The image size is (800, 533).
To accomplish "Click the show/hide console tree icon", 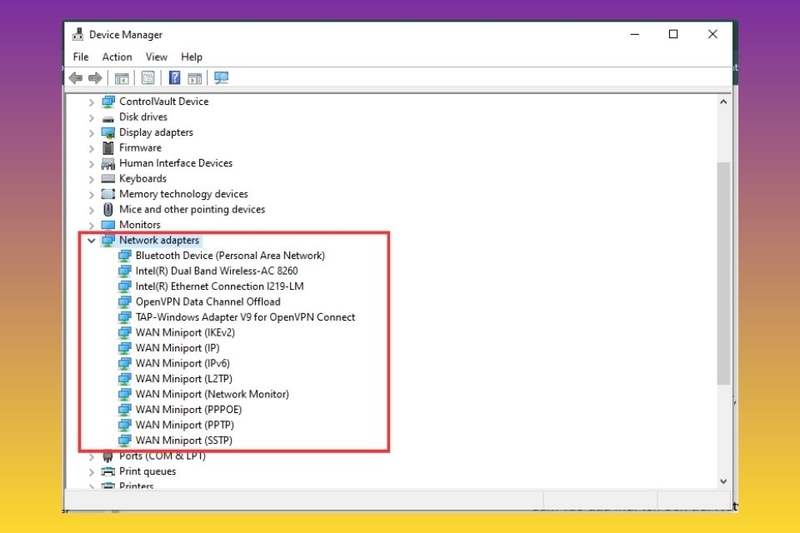I will click(121, 78).
